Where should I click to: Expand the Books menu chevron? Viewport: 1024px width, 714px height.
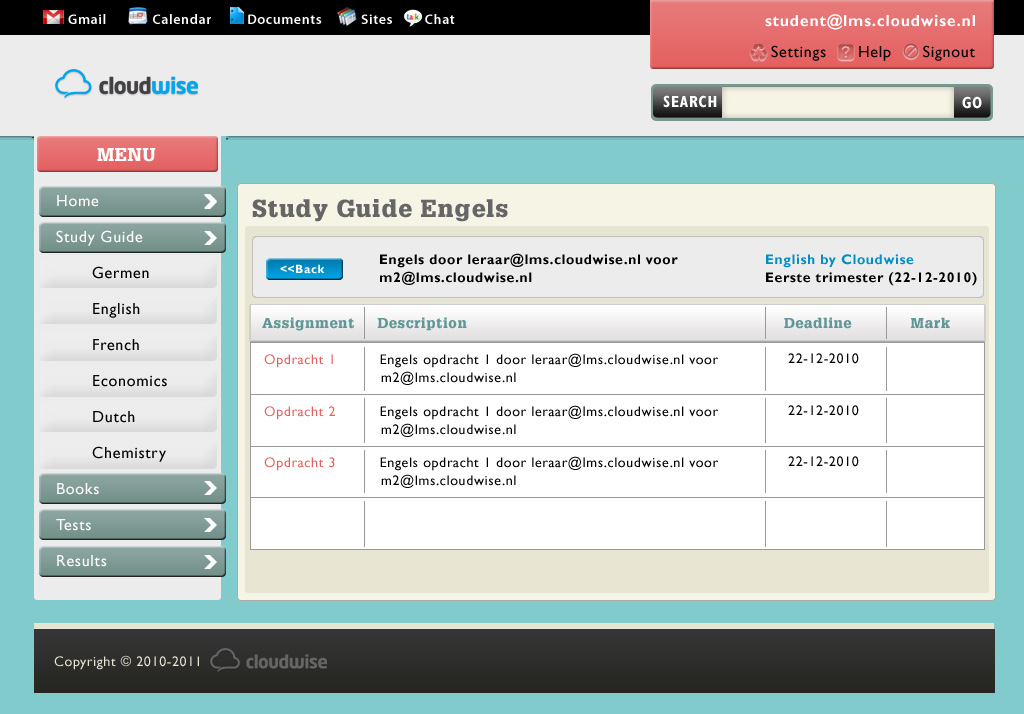pyautogui.click(x=210, y=489)
